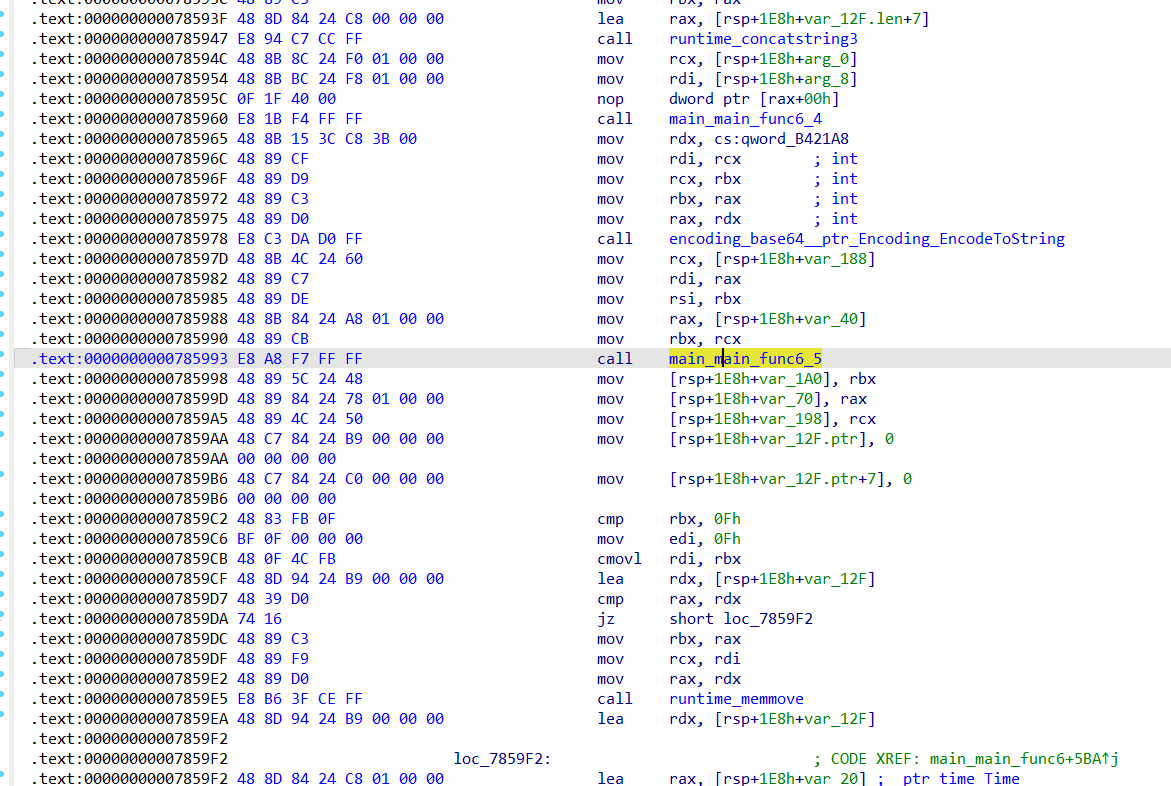This screenshot has width=1171, height=786.
Task: Click address .text:00000000007859DA
Action: pos(129,619)
